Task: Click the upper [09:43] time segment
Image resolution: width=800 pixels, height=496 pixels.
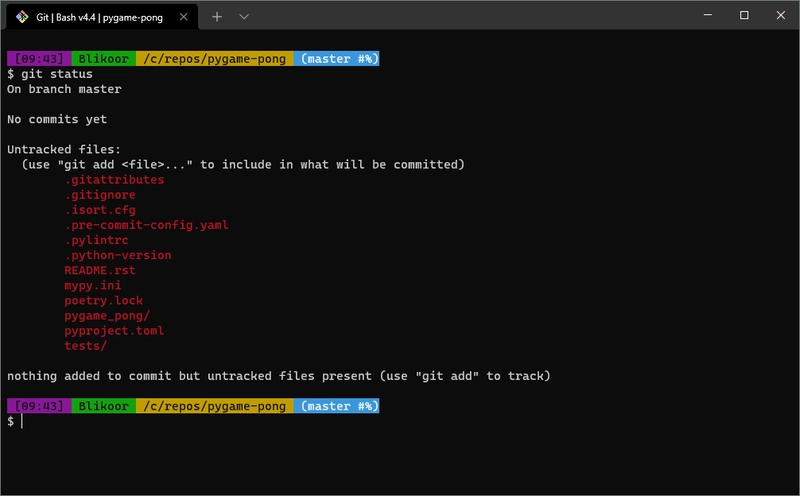Action: tap(39, 59)
